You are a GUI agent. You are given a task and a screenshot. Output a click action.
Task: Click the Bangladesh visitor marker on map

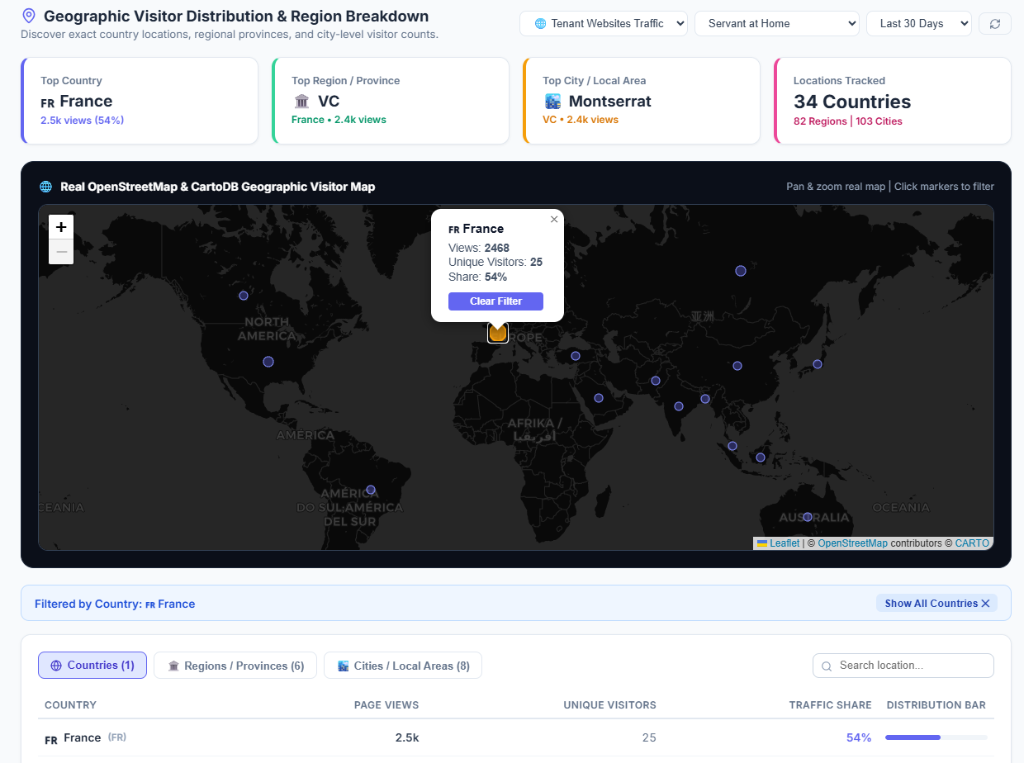click(705, 398)
